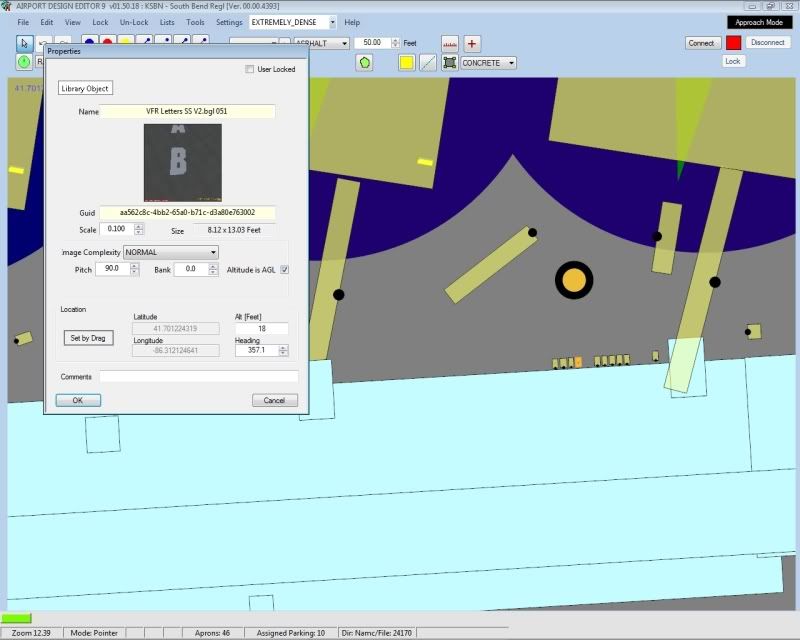This screenshot has width=800, height=640.
Task: Click the red color swatch near Connect
Action: pyautogui.click(x=733, y=43)
